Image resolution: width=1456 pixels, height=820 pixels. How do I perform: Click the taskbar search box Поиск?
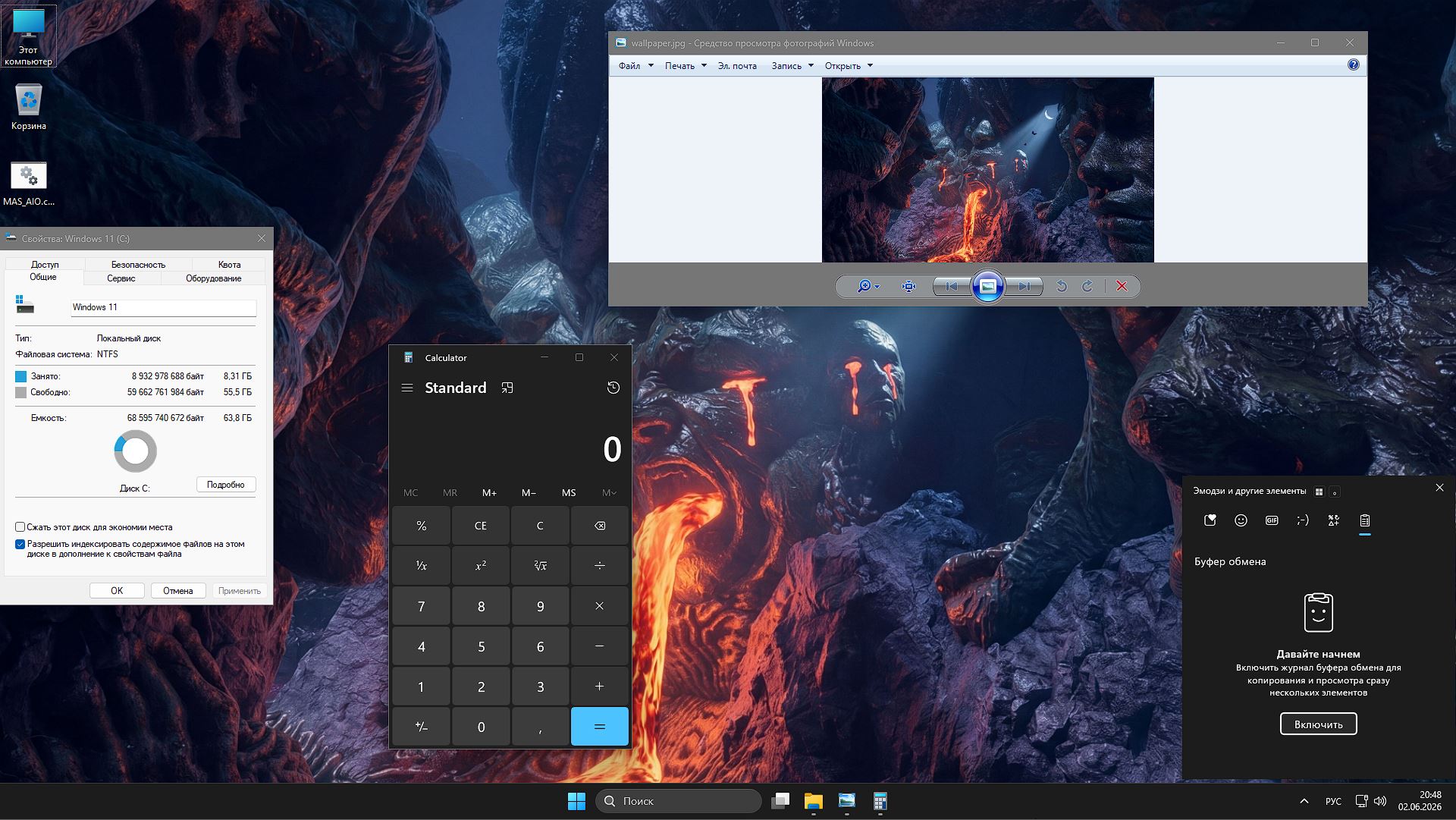(679, 801)
